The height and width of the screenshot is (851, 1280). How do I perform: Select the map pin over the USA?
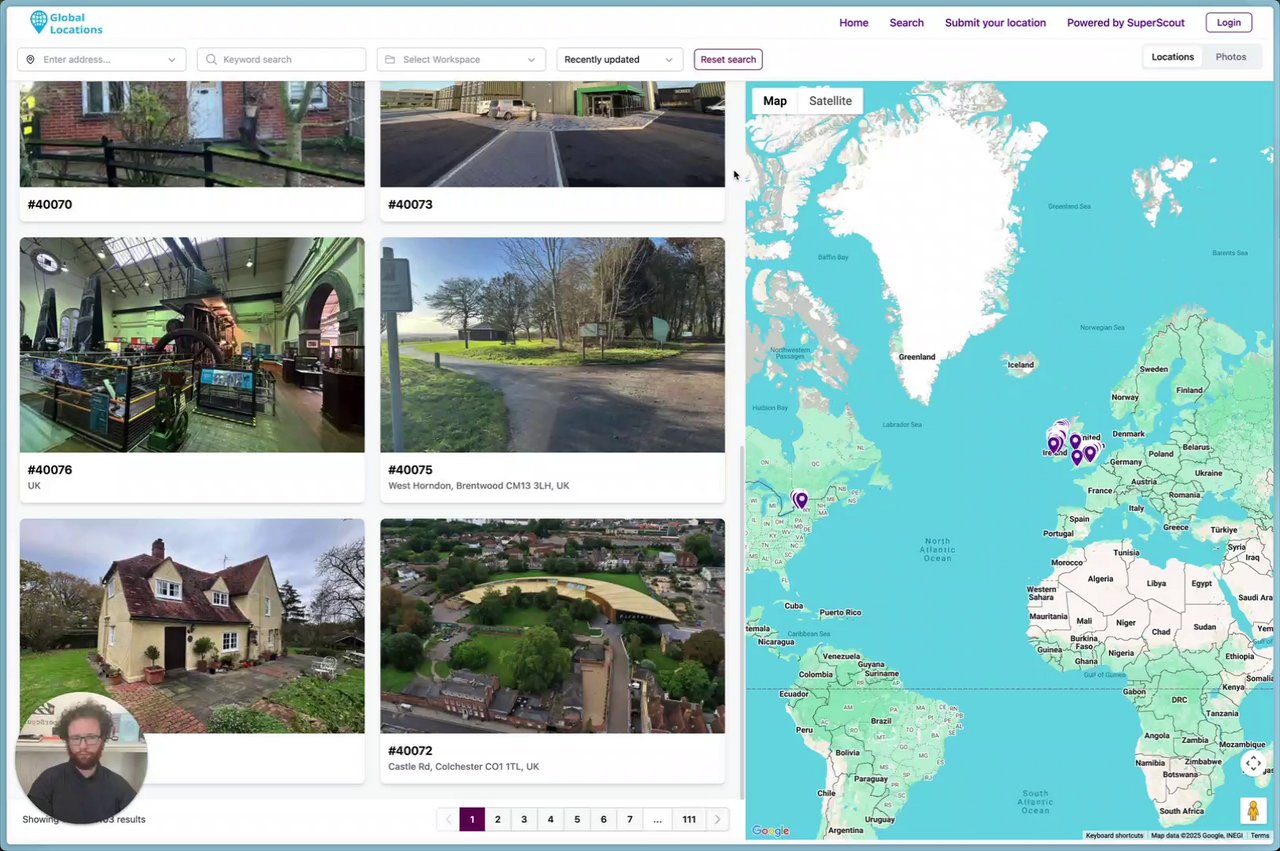[x=800, y=499]
